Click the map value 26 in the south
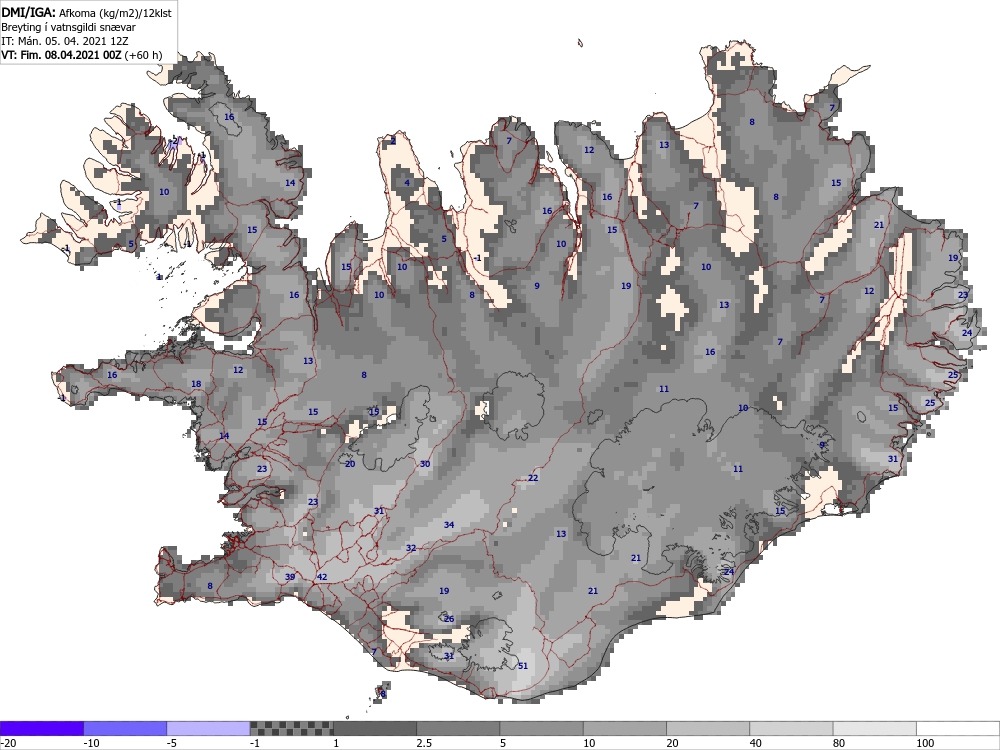Screen dimensions: 1000x750 (449, 619)
